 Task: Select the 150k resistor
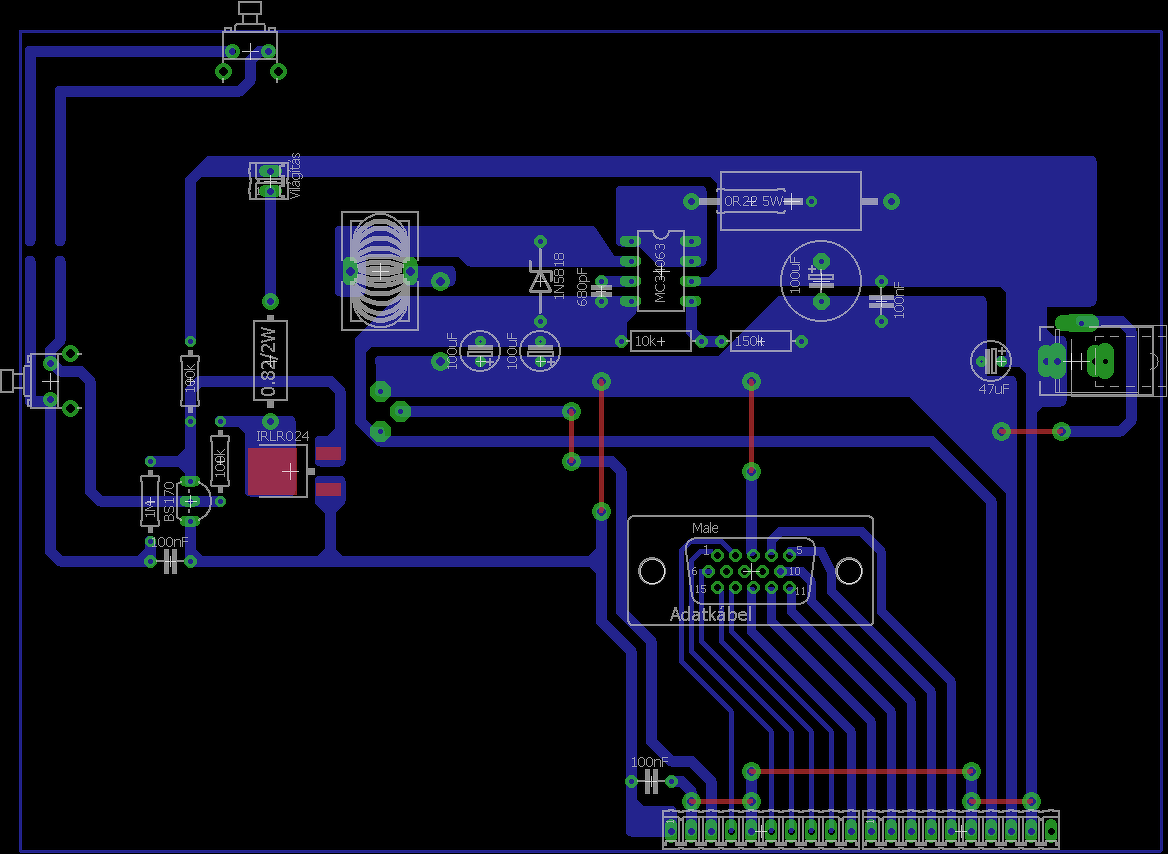pos(761,341)
